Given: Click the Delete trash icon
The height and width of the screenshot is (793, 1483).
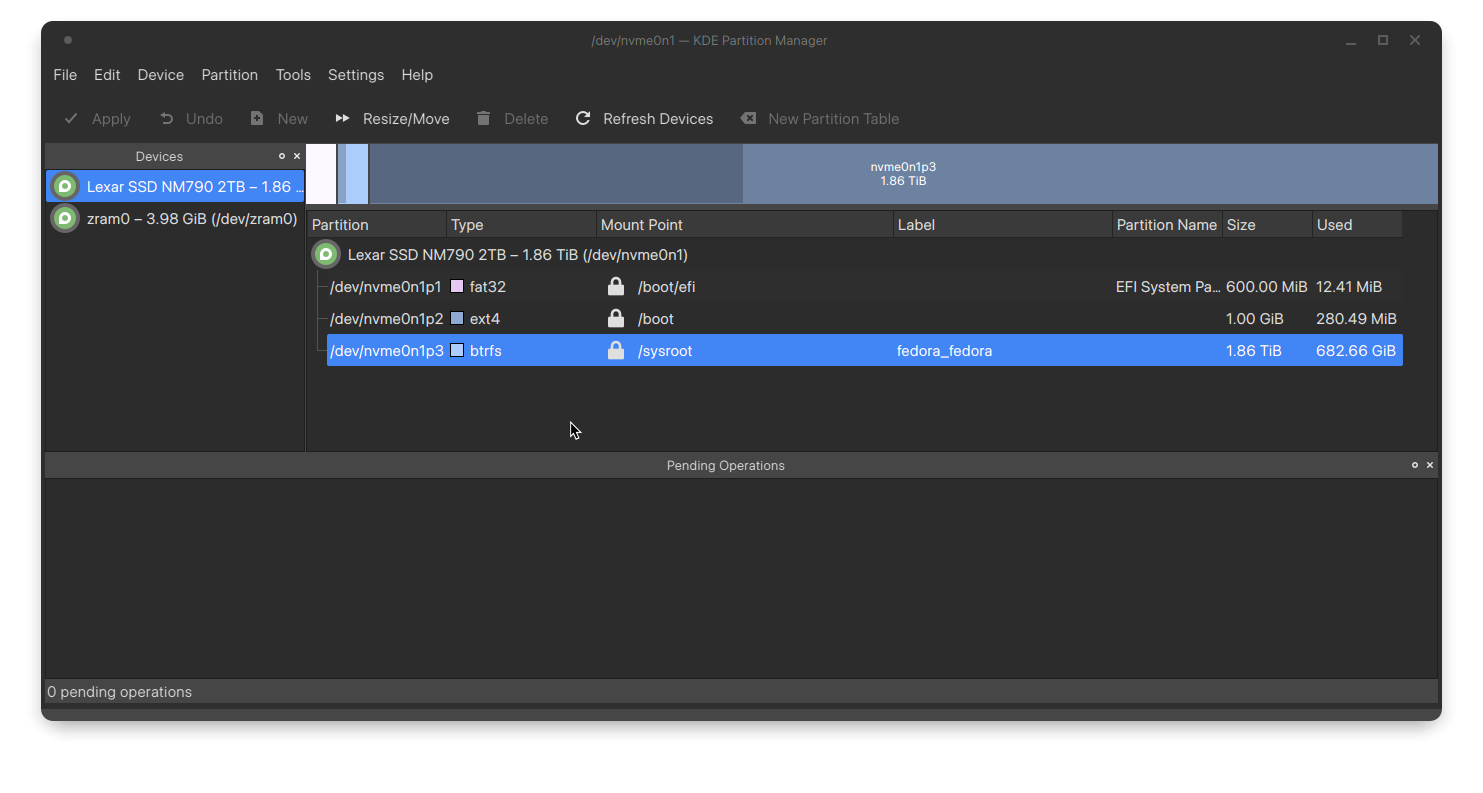Looking at the screenshot, I should point(484,119).
